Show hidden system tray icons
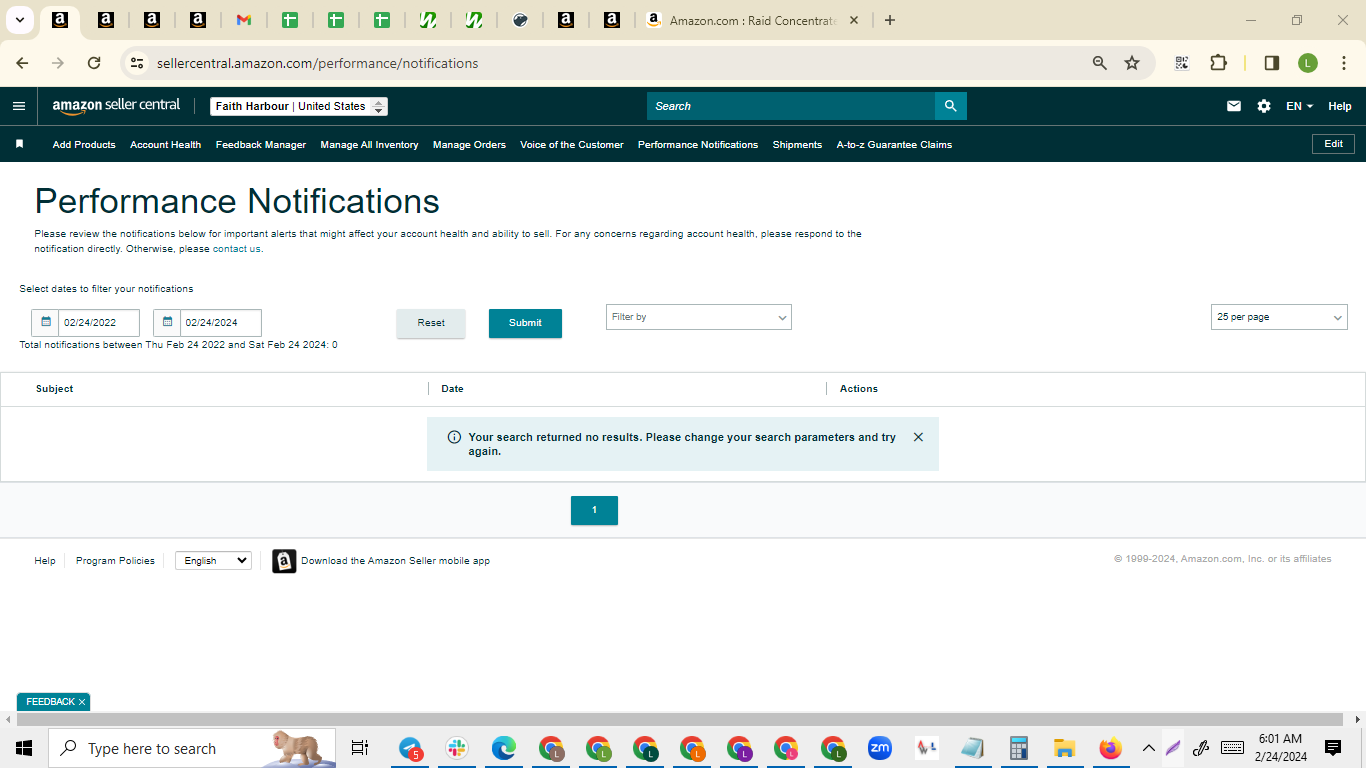 [1148, 748]
